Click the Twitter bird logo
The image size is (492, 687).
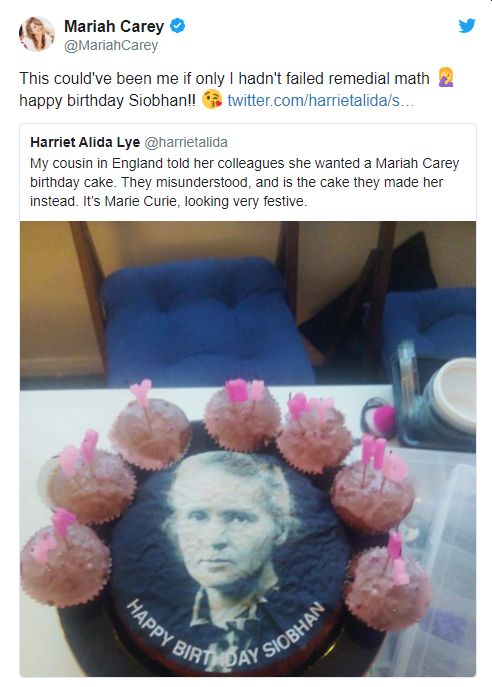pyautogui.click(x=467, y=26)
